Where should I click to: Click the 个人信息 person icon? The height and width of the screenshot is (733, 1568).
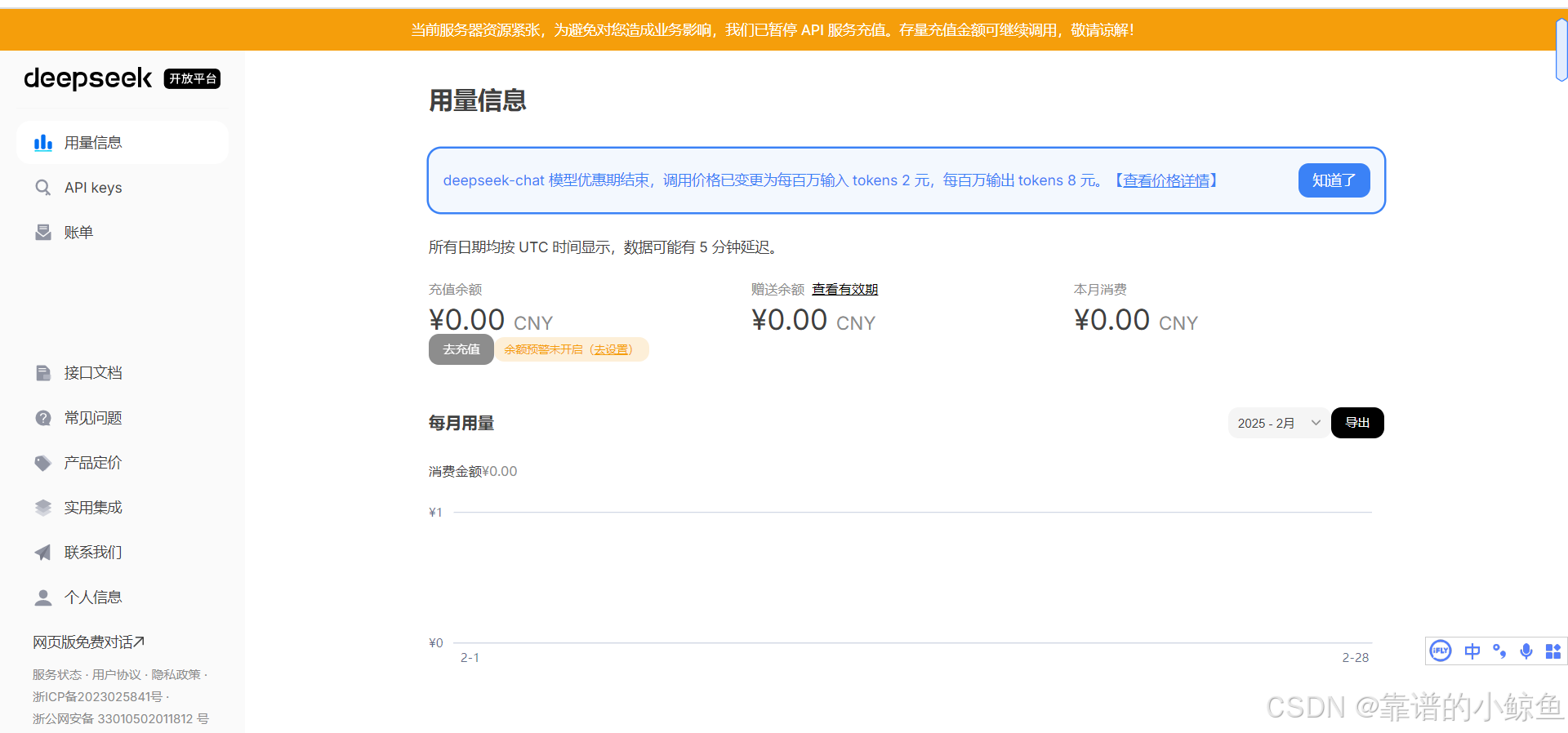click(43, 598)
